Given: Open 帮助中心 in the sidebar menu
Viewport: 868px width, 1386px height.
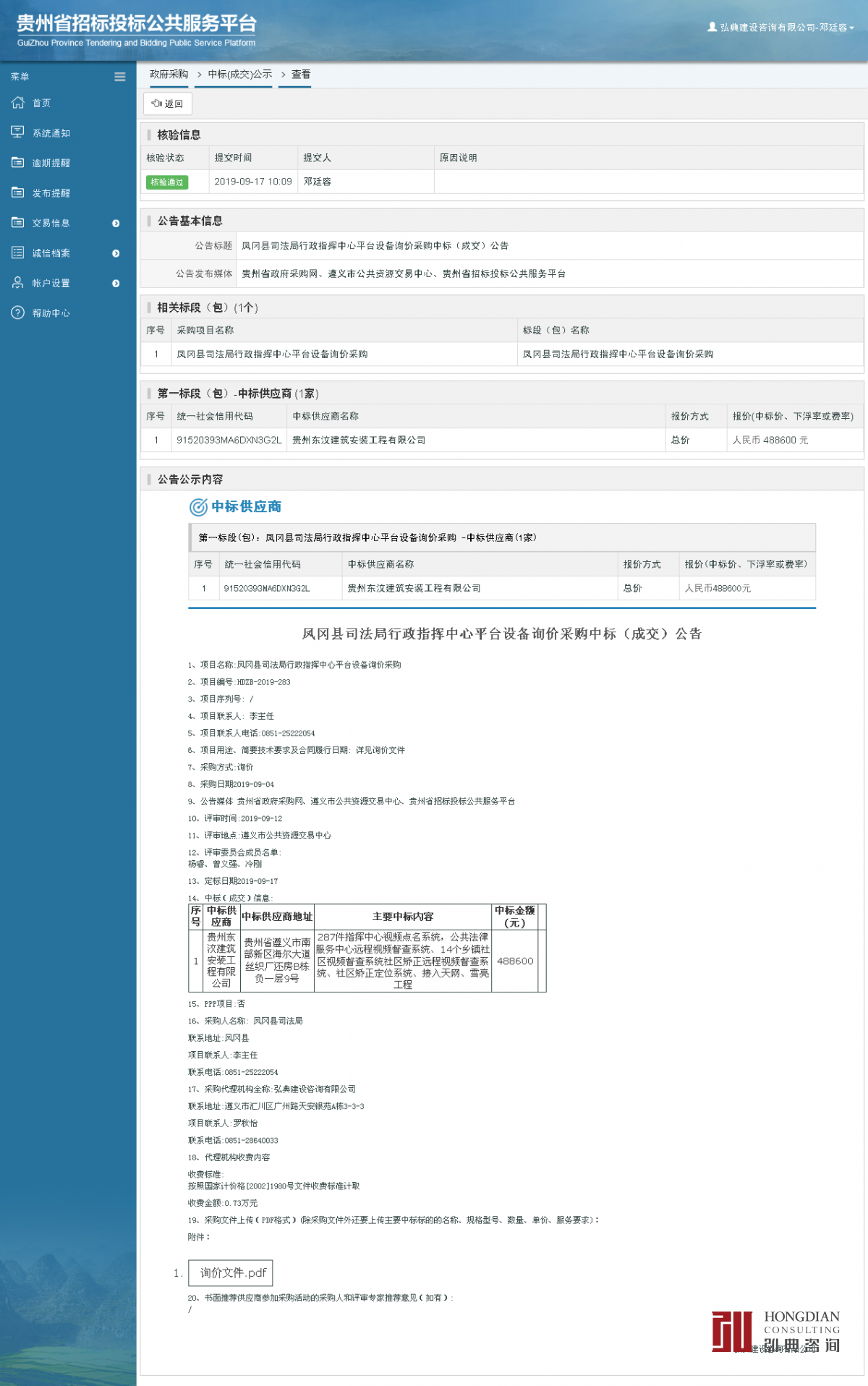Looking at the screenshot, I should click(51, 313).
